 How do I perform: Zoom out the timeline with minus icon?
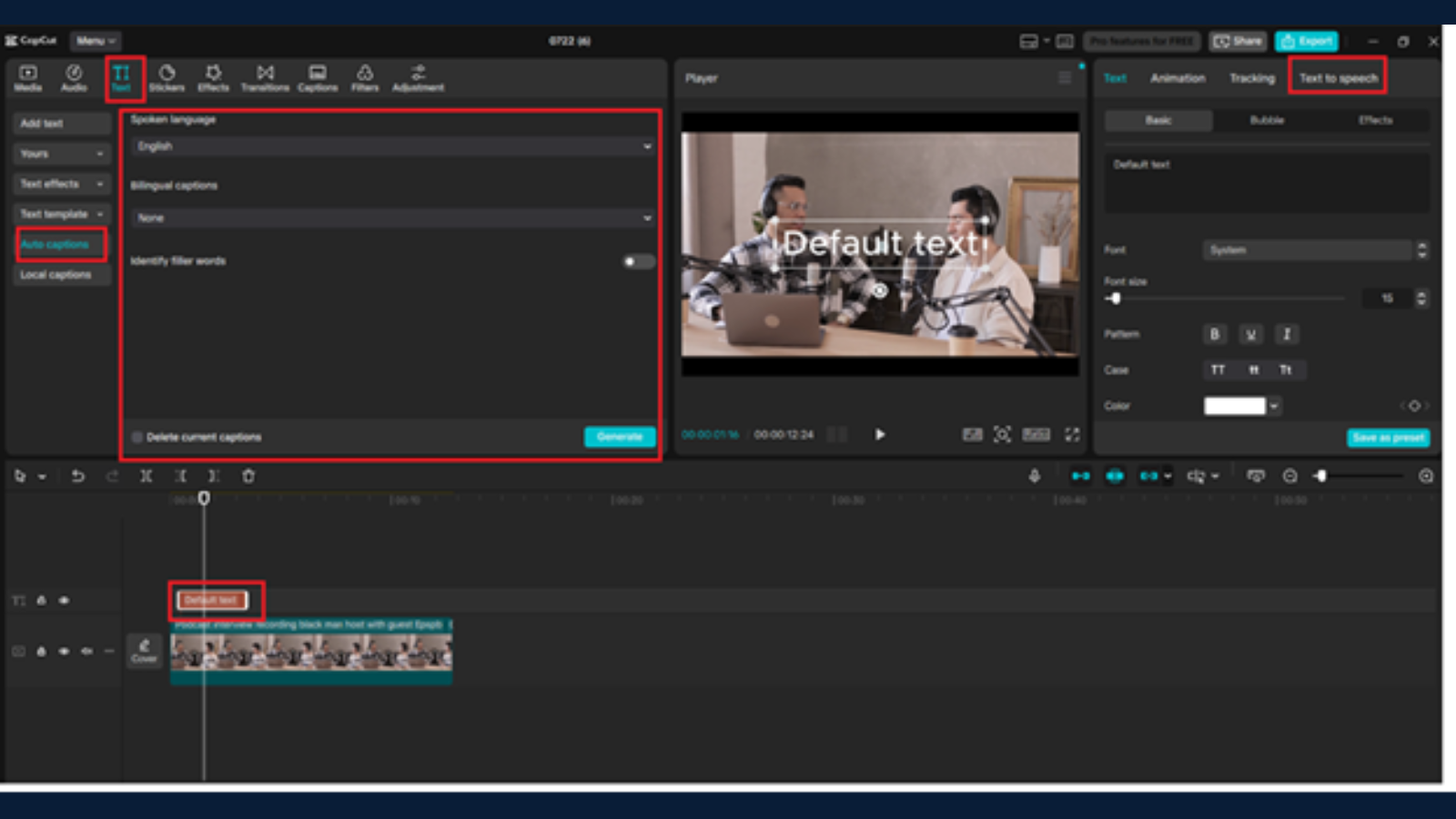pyautogui.click(x=1289, y=476)
